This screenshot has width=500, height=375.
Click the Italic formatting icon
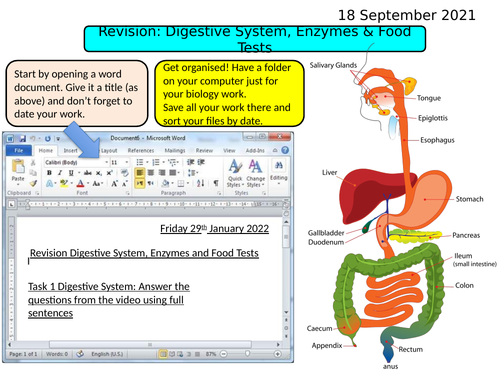click(60, 173)
